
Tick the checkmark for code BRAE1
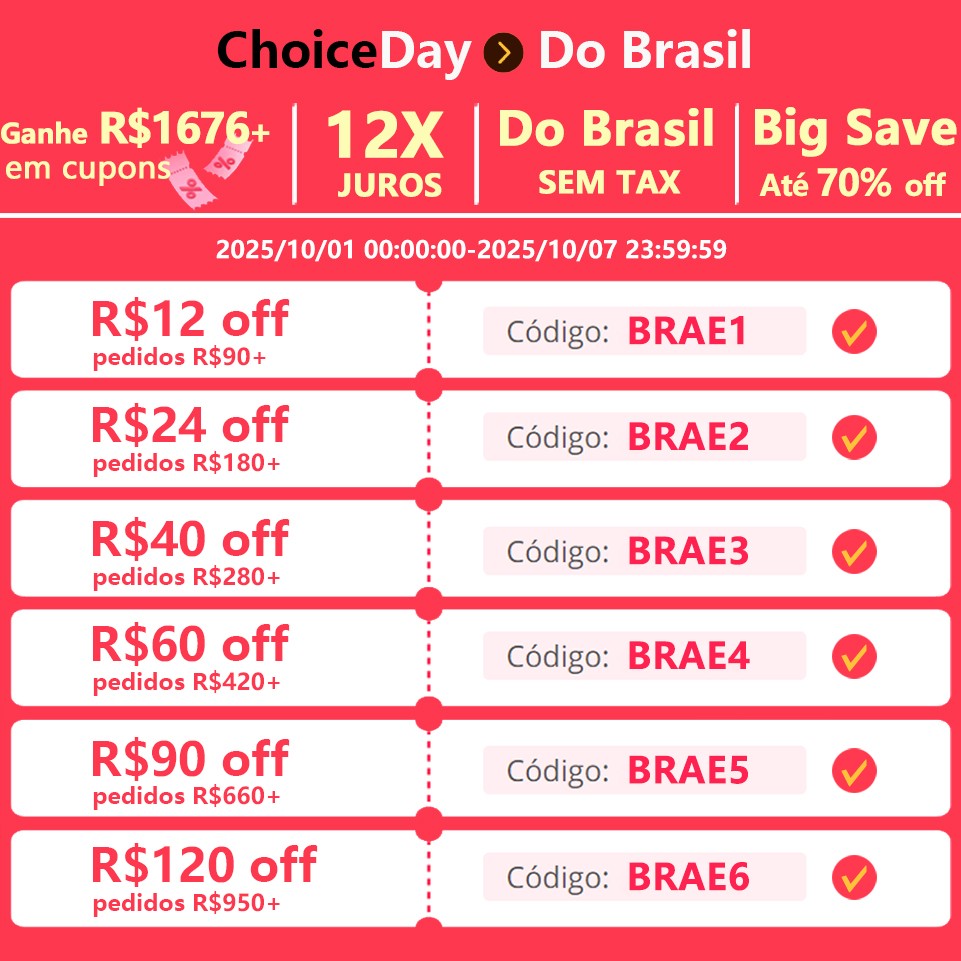tap(854, 332)
